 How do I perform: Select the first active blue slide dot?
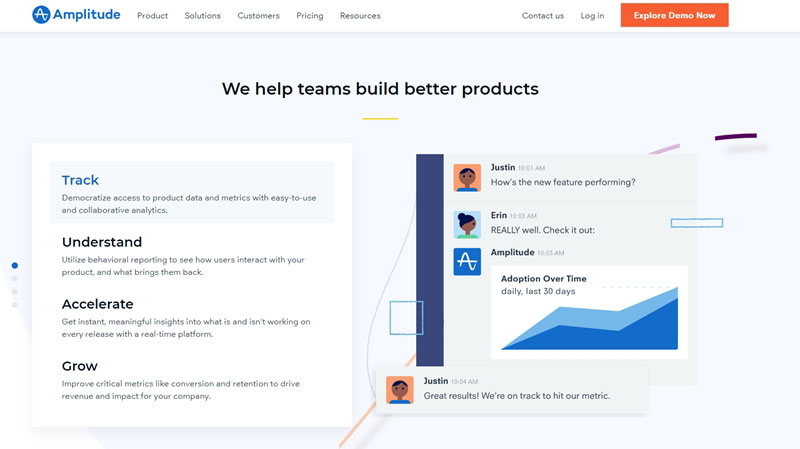pyautogui.click(x=15, y=266)
